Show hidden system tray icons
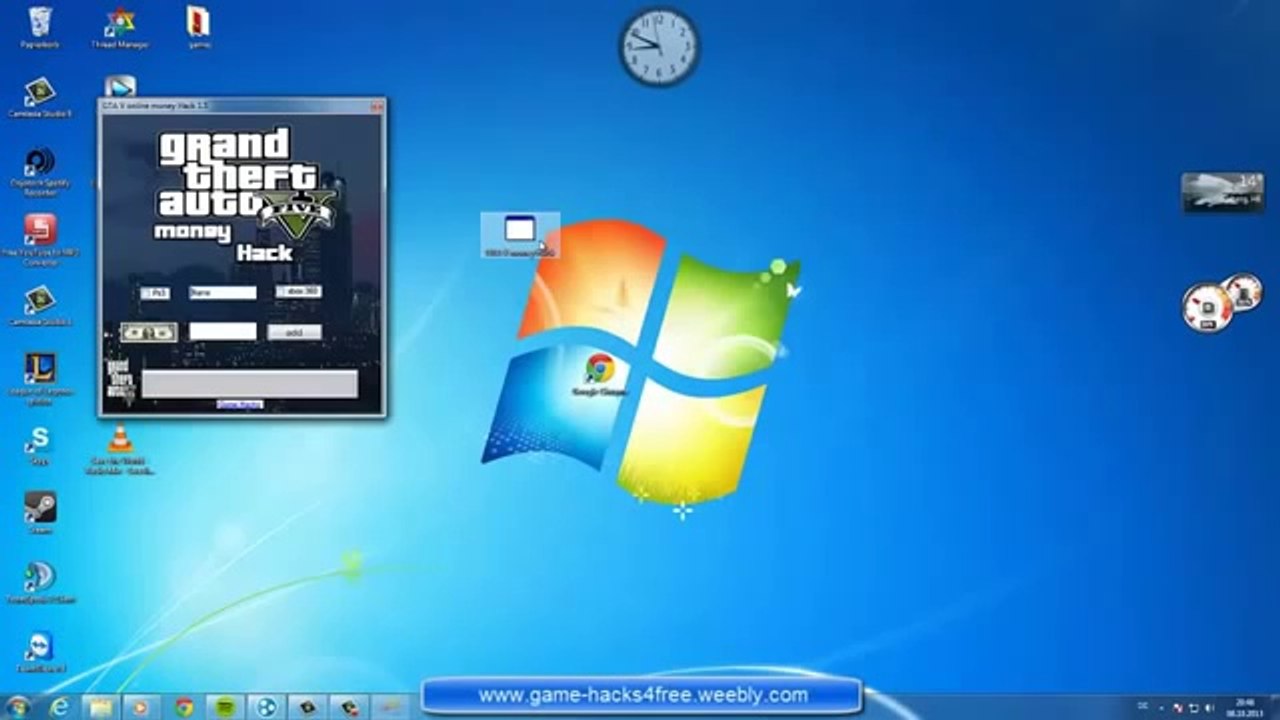 point(1159,707)
